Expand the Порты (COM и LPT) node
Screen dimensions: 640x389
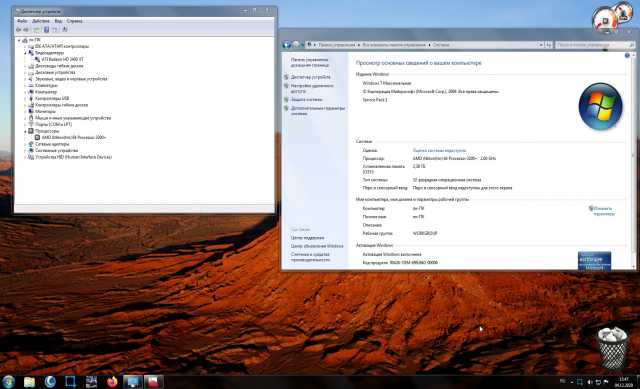pyautogui.click(x=25, y=124)
